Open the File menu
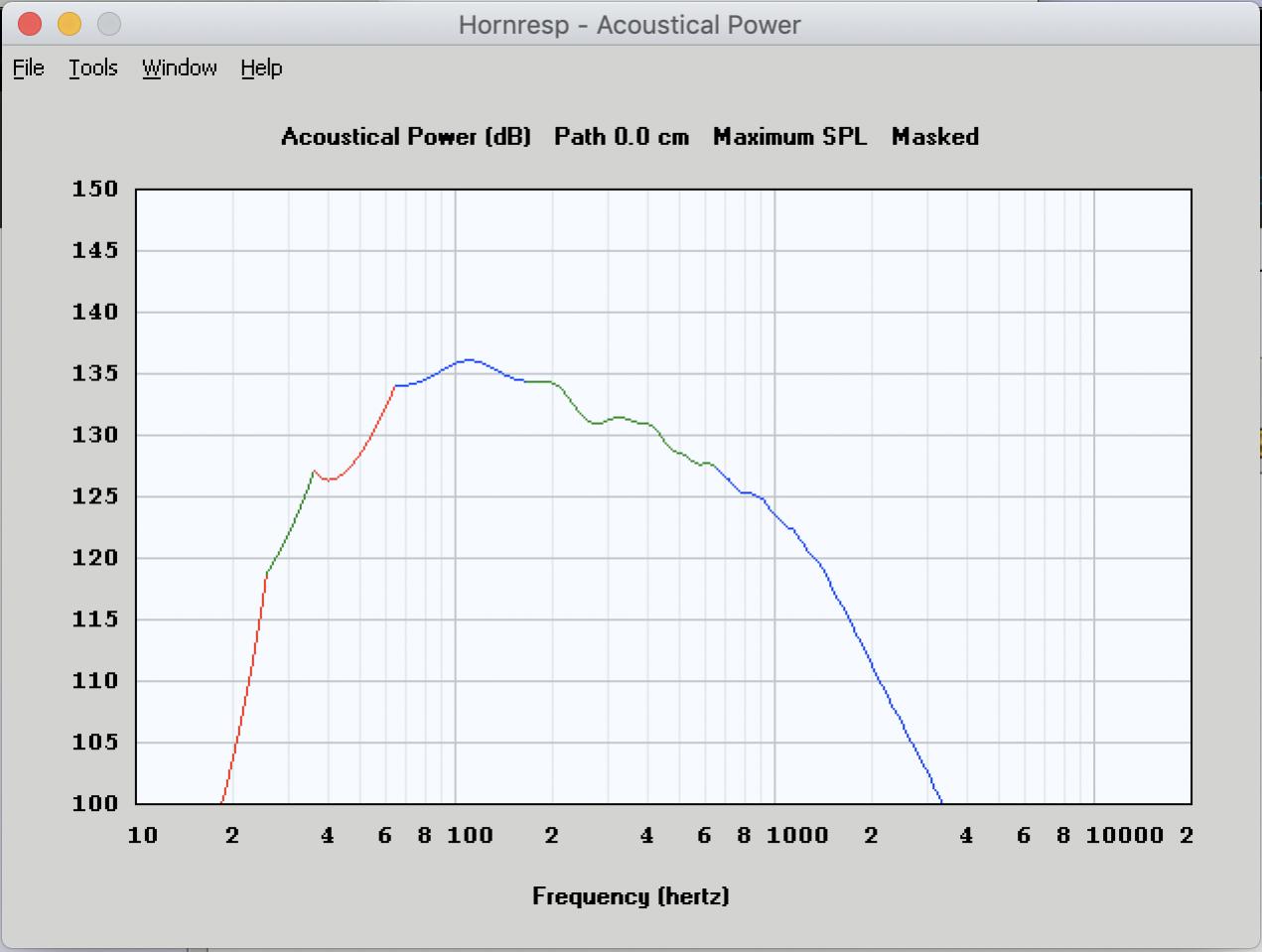Image resolution: width=1262 pixels, height=952 pixels. pyautogui.click(x=29, y=68)
